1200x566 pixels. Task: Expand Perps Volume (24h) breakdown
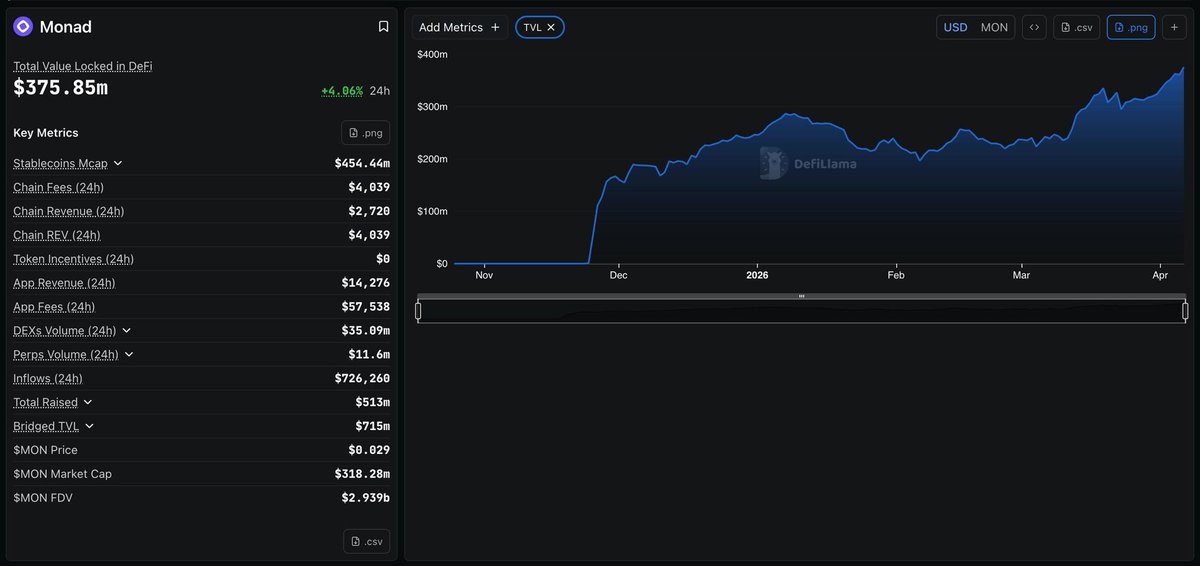(129, 355)
